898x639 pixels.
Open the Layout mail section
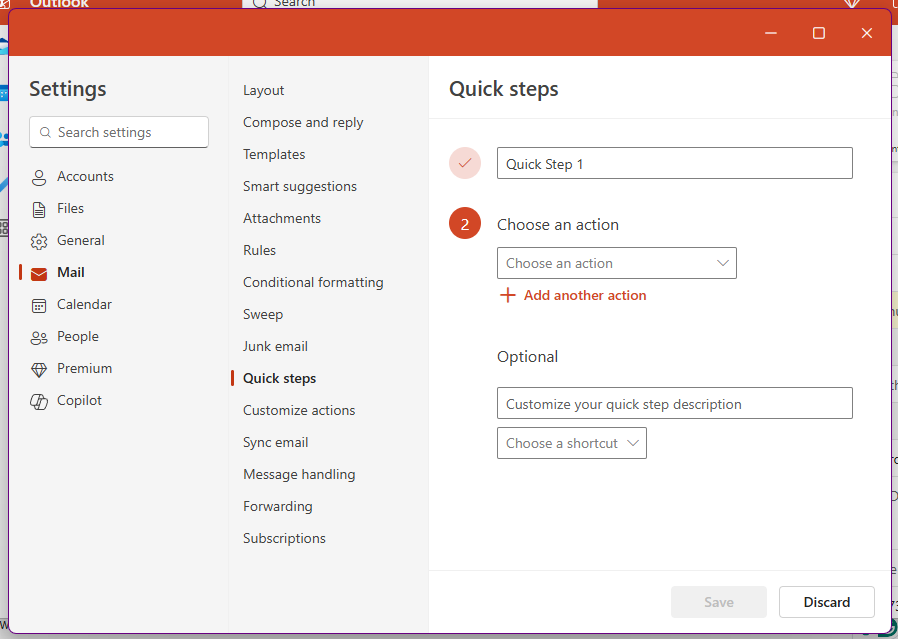click(x=263, y=90)
